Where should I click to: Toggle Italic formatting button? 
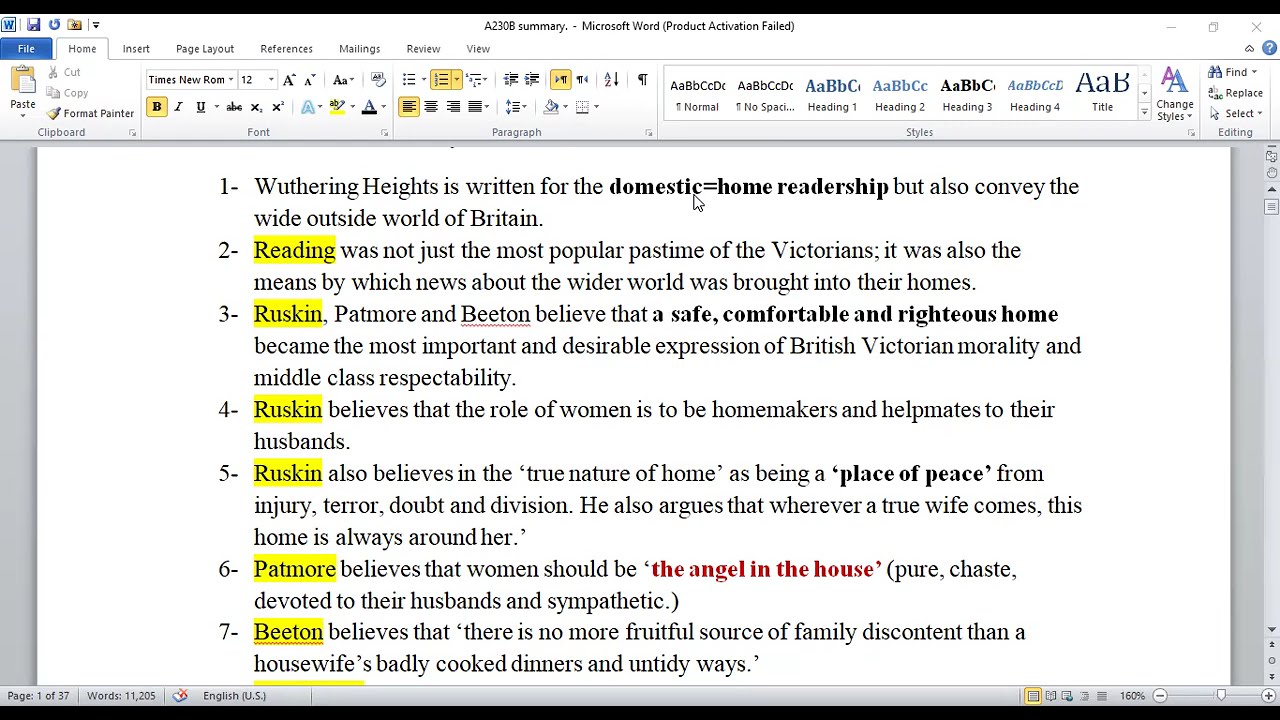[x=178, y=107]
